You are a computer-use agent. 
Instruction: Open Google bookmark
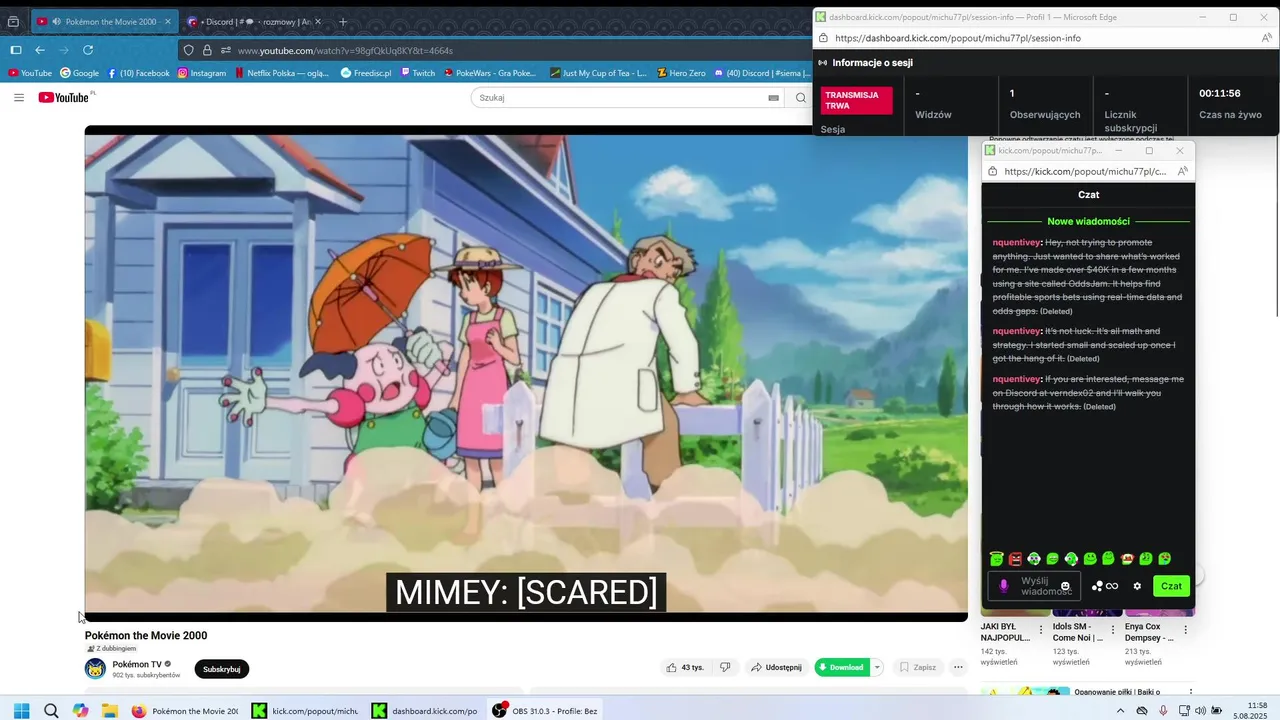click(x=80, y=73)
